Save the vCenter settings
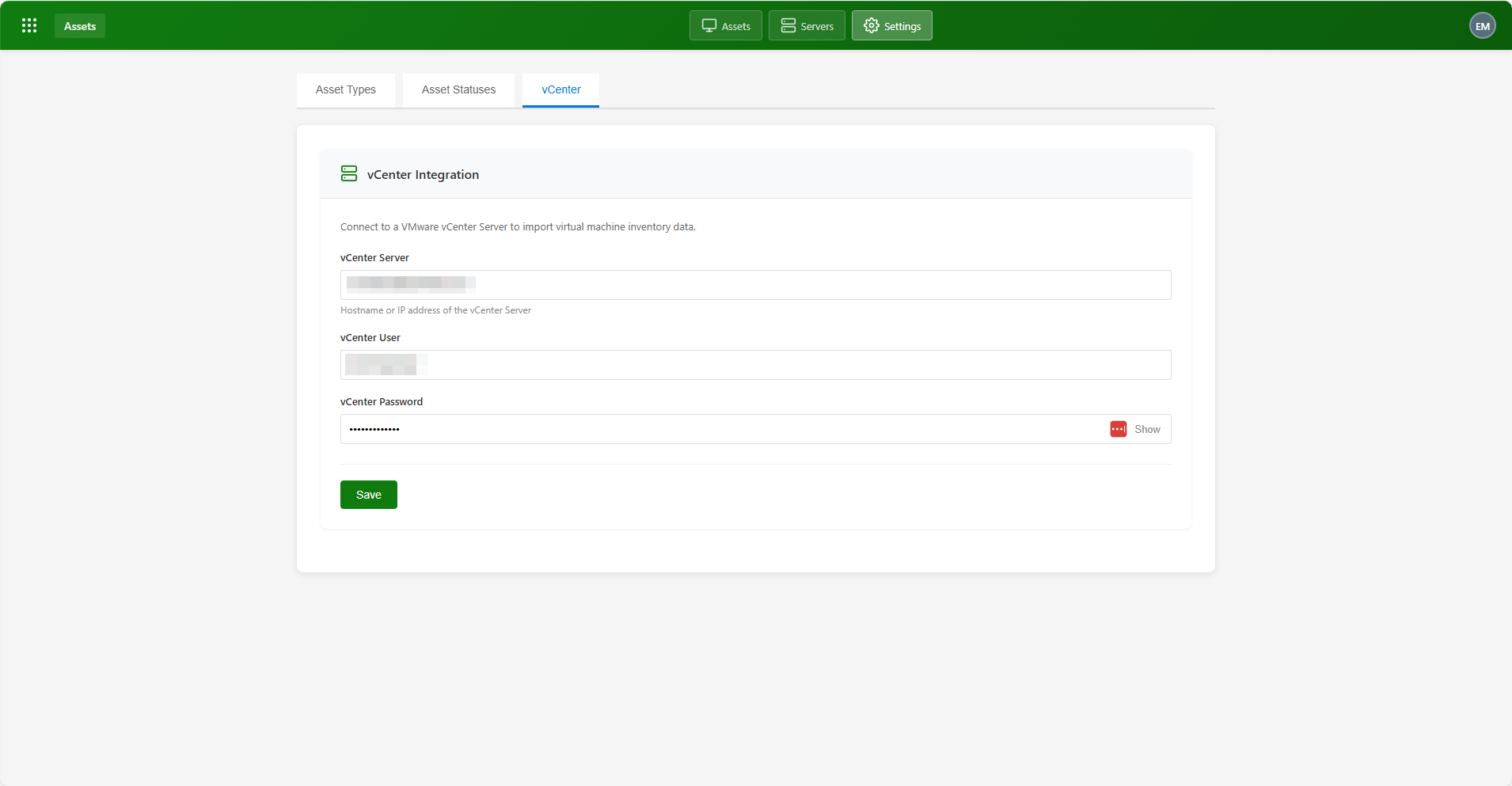The height and width of the screenshot is (786, 1512). 369,495
